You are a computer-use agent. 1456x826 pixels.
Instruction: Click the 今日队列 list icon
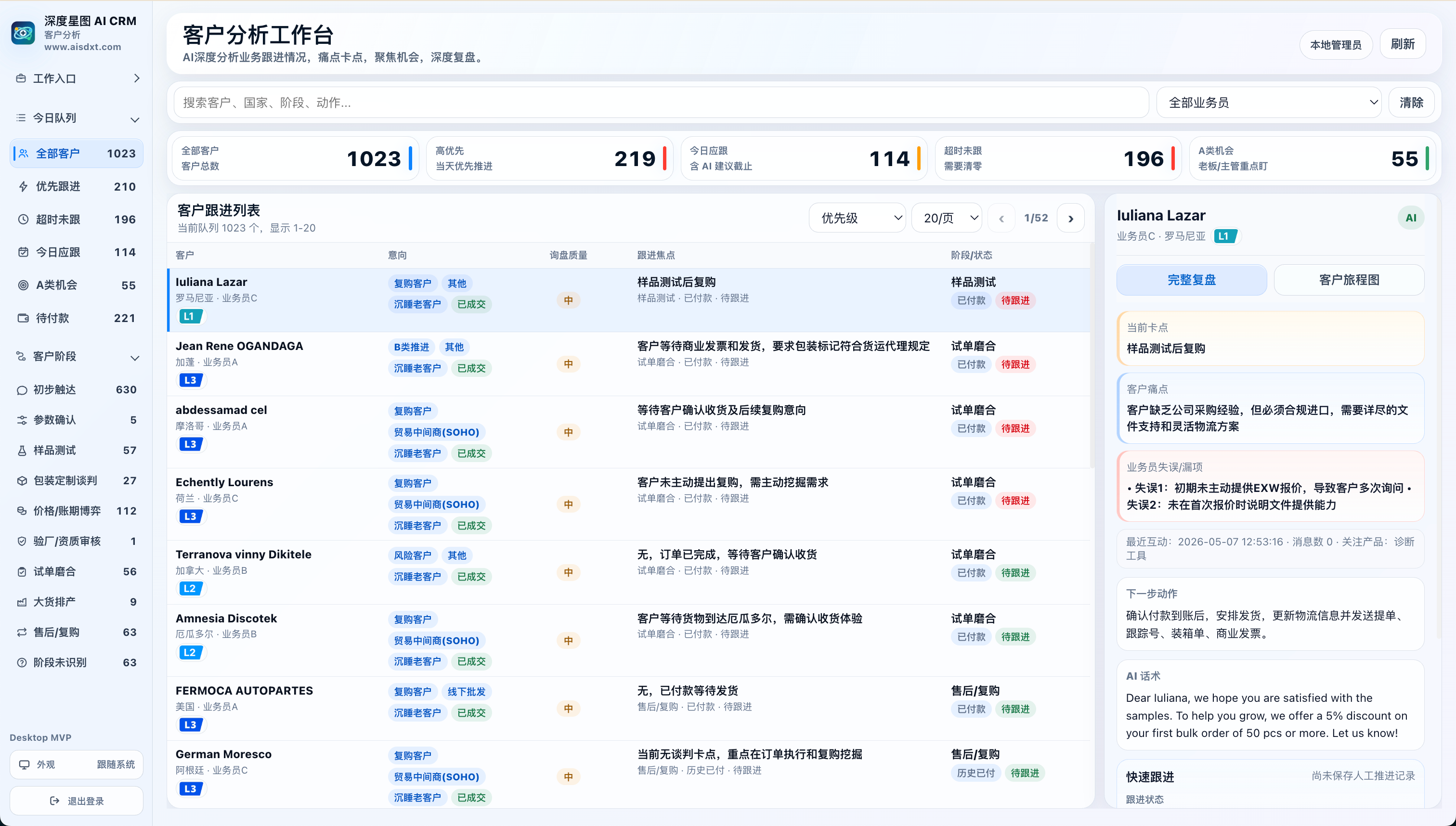click(21, 118)
